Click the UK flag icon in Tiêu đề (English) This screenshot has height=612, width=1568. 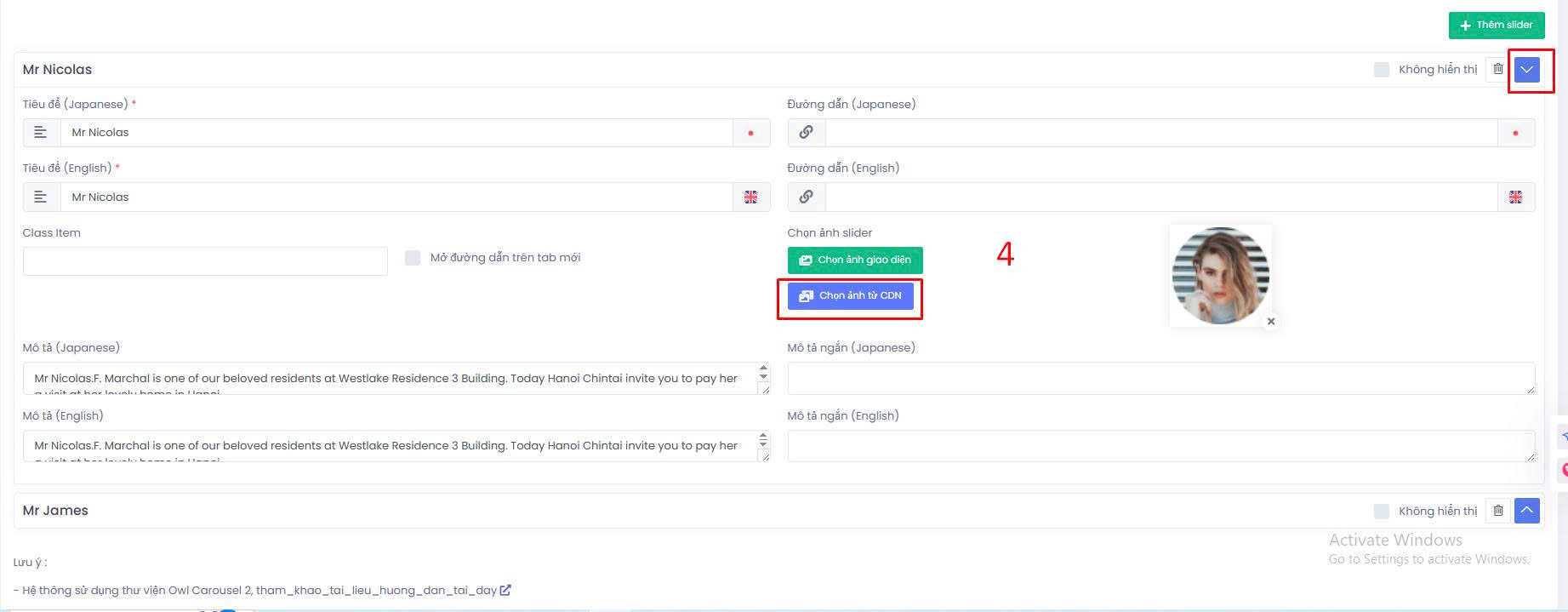750,197
